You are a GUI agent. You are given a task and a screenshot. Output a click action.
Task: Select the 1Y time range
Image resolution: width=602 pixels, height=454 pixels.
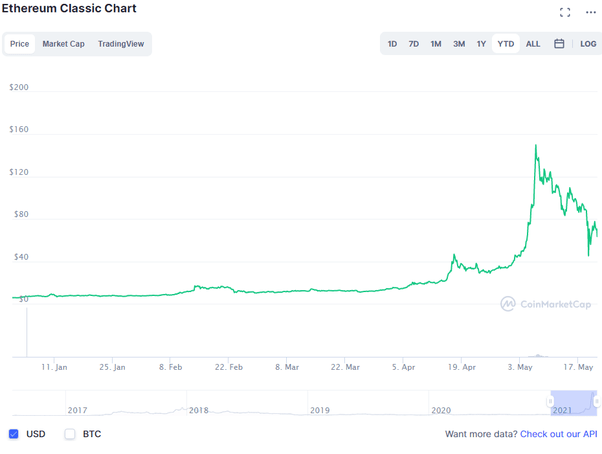coord(481,44)
